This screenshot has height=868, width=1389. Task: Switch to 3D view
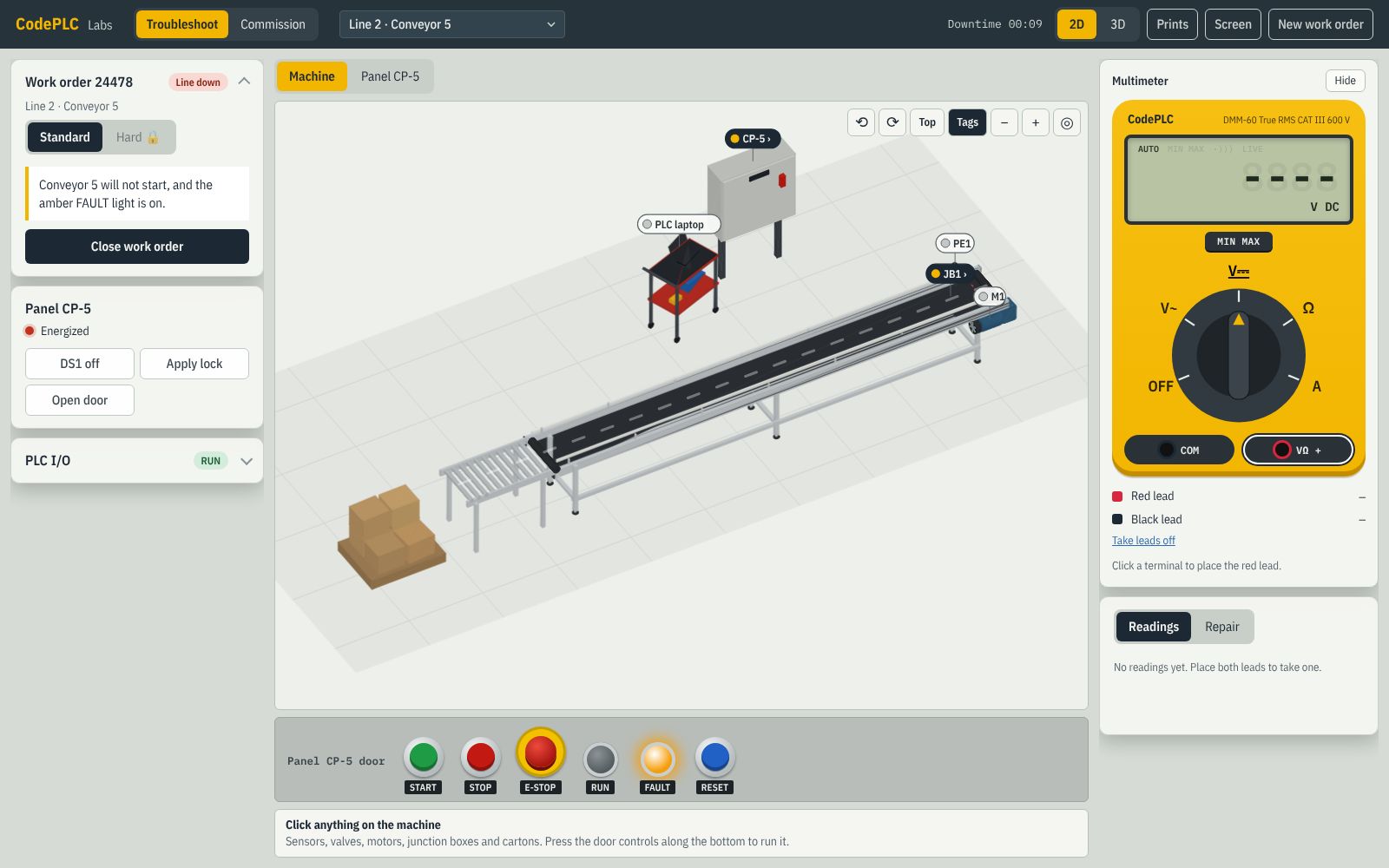(1118, 24)
